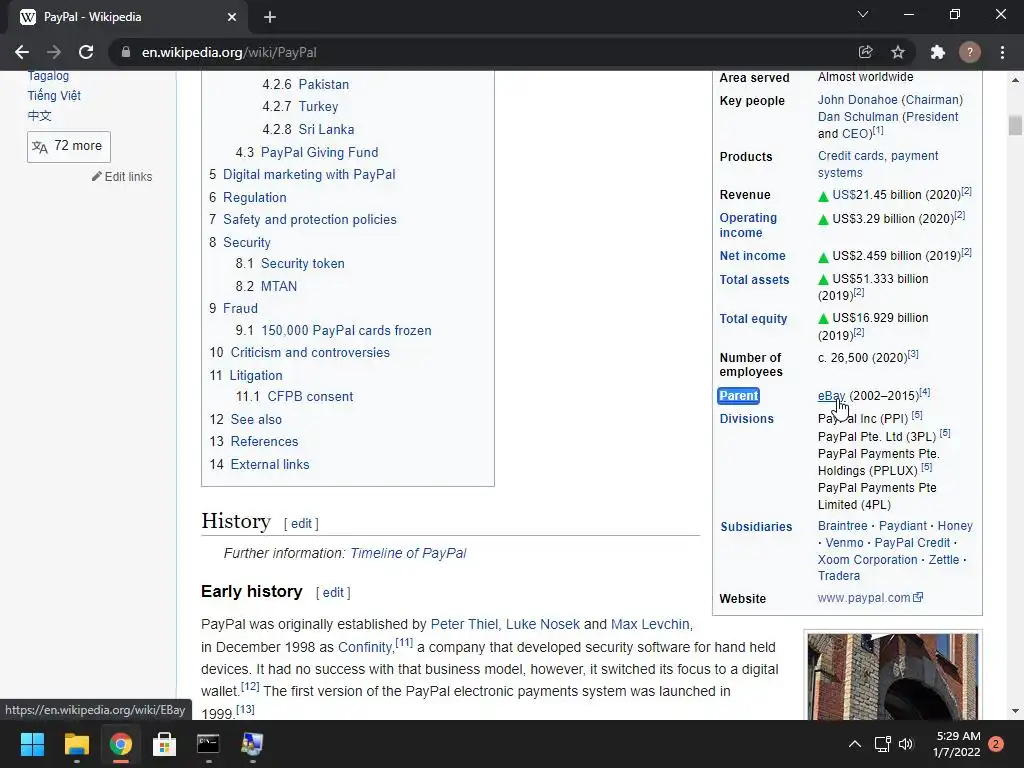Open the Windows Start menu
Viewport: 1024px width, 768px height.
32,744
